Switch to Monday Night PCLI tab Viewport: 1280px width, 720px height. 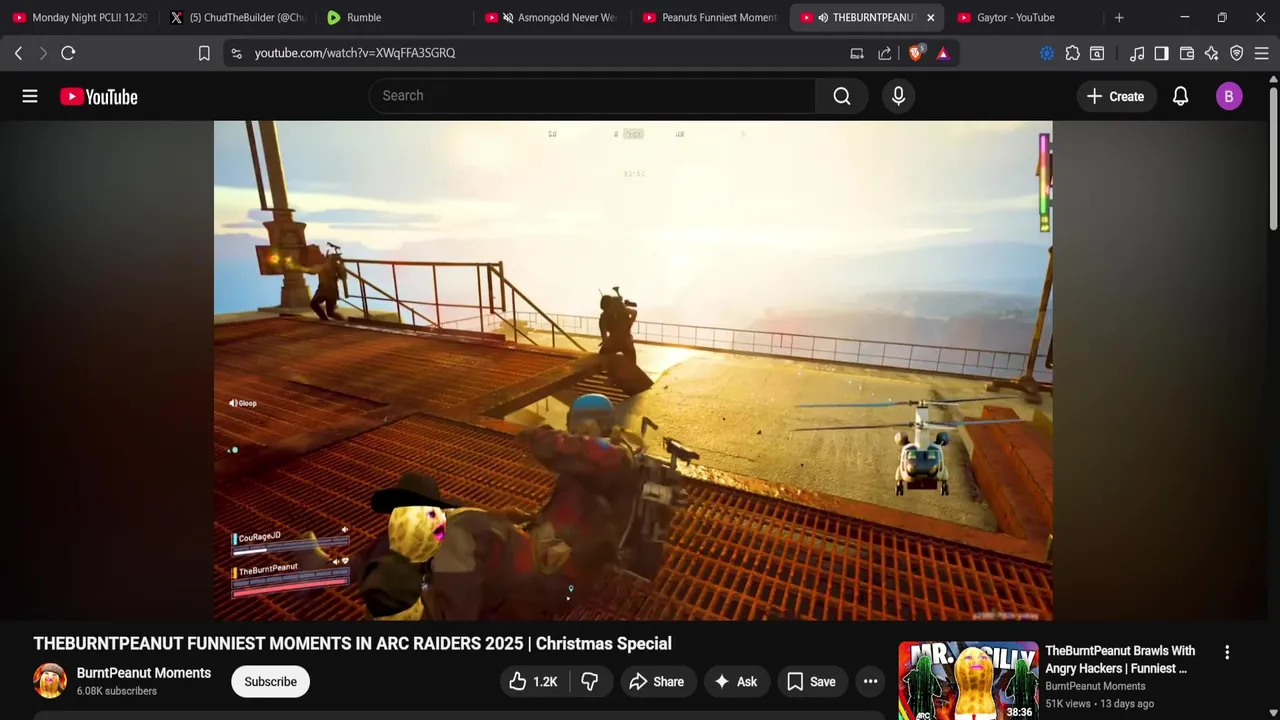(80, 17)
